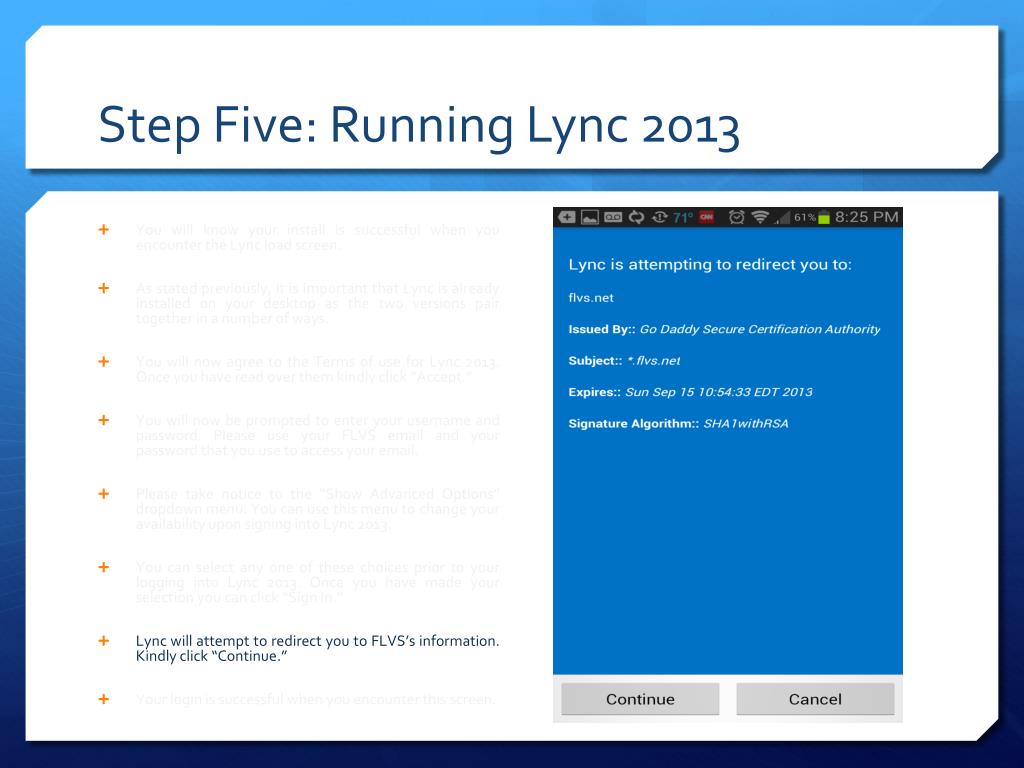
Task: Click the orange plus bullet beside 'Lync will attempt'
Action: click(104, 641)
